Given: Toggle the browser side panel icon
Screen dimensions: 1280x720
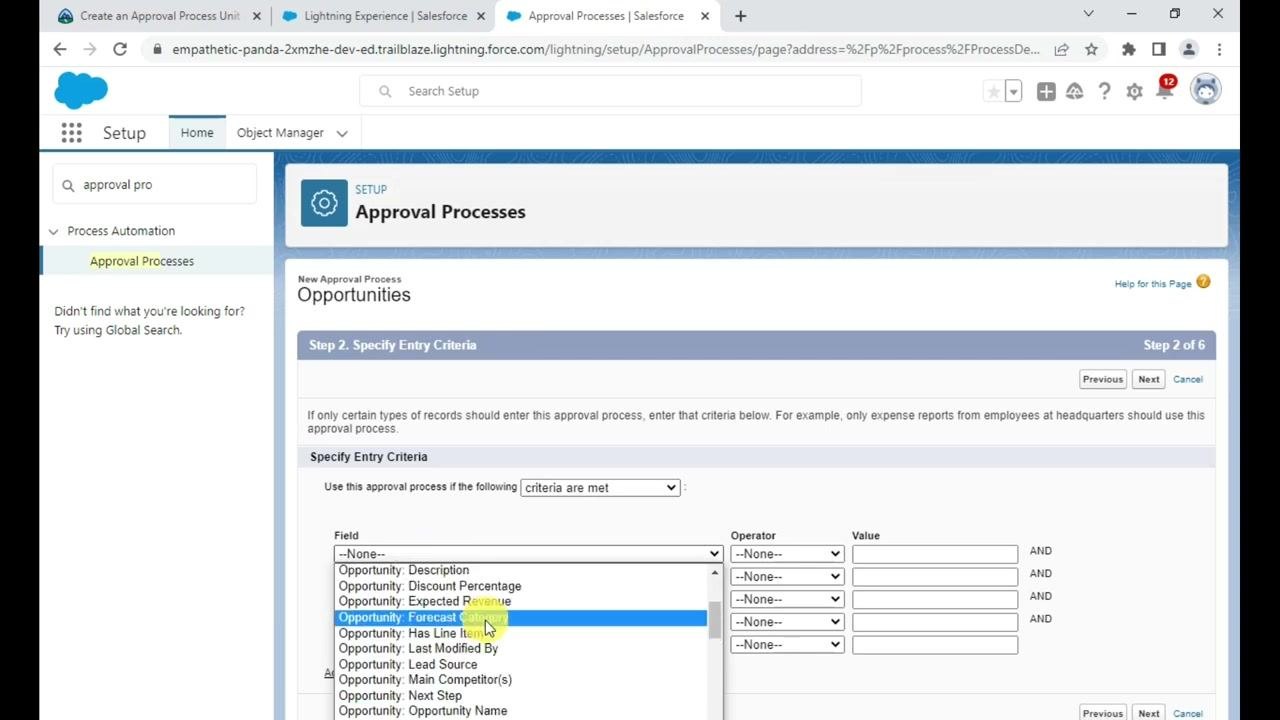Looking at the screenshot, I should (x=1159, y=49).
